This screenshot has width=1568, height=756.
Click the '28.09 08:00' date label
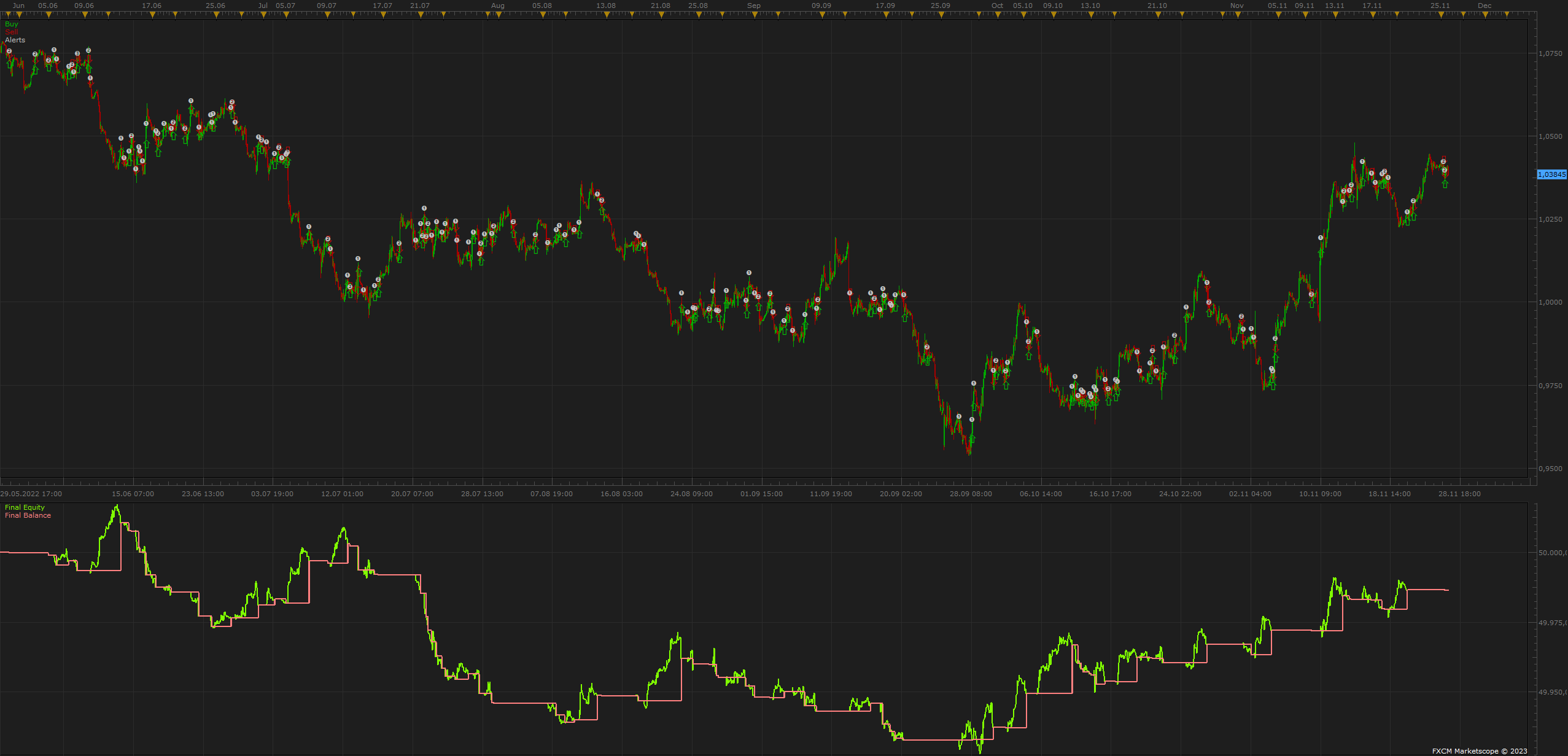[x=971, y=494]
